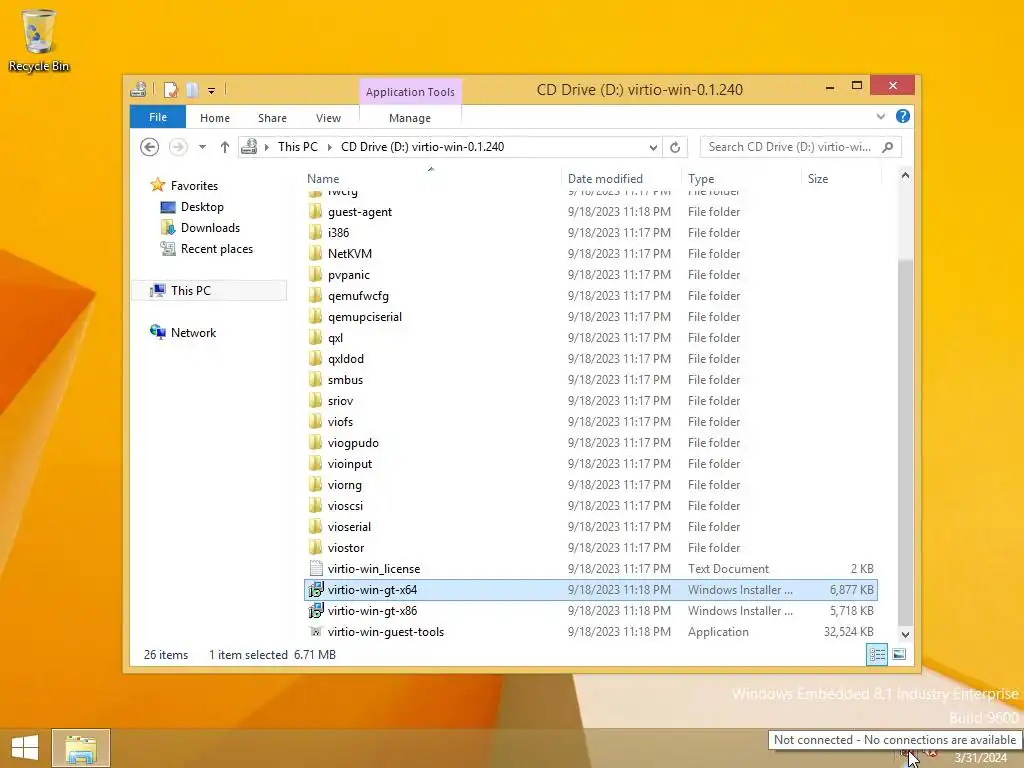Select the NetKVM folder icon
The width and height of the screenshot is (1024, 768).
315,253
